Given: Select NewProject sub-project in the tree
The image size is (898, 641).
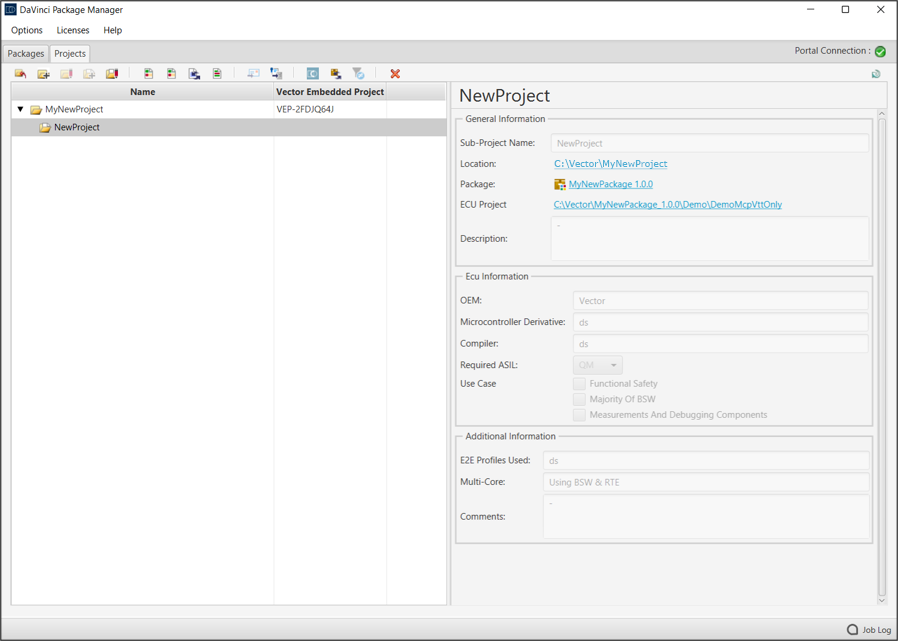Looking at the screenshot, I should (76, 128).
